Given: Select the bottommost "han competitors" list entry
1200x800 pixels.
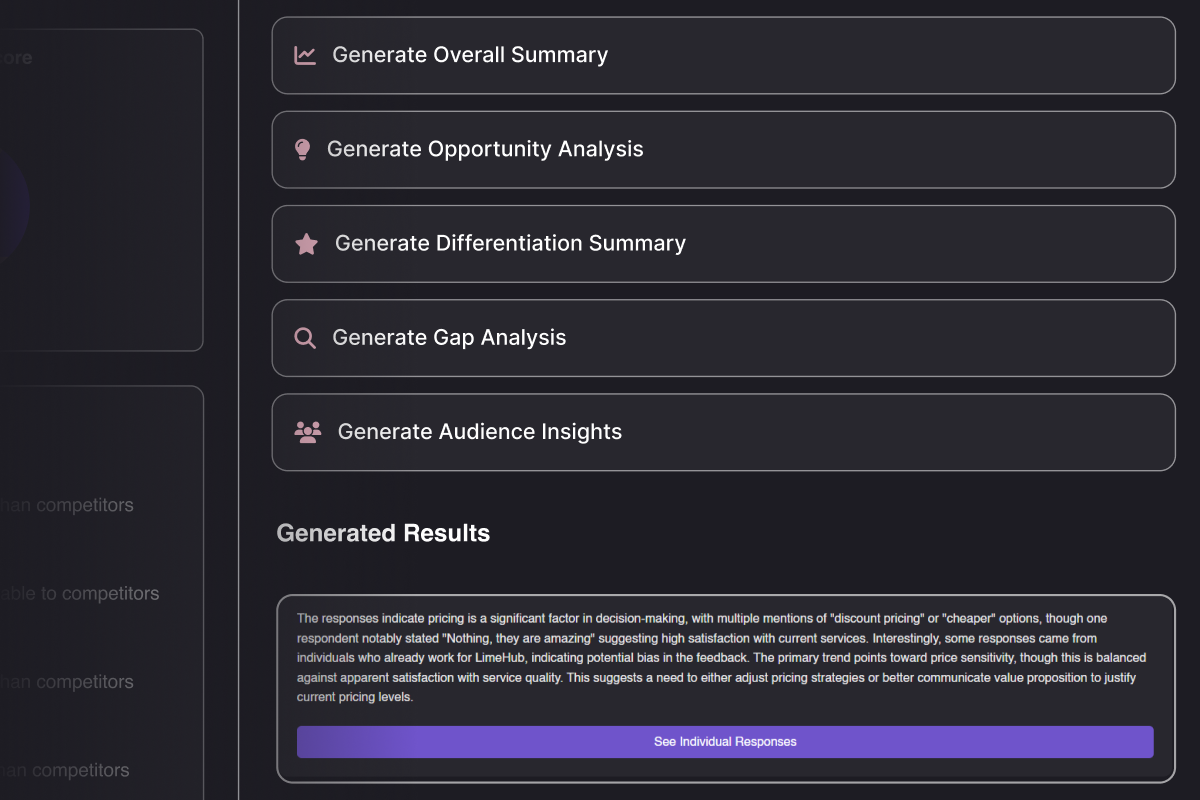Looking at the screenshot, I should [65, 771].
